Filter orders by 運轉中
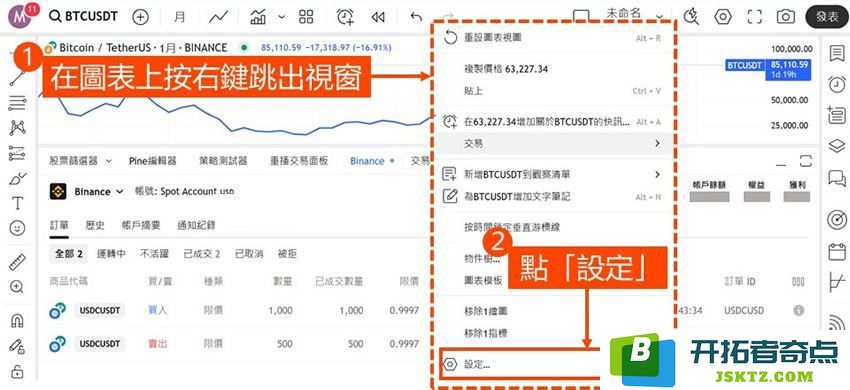The image size is (850, 390). [x=111, y=253]
